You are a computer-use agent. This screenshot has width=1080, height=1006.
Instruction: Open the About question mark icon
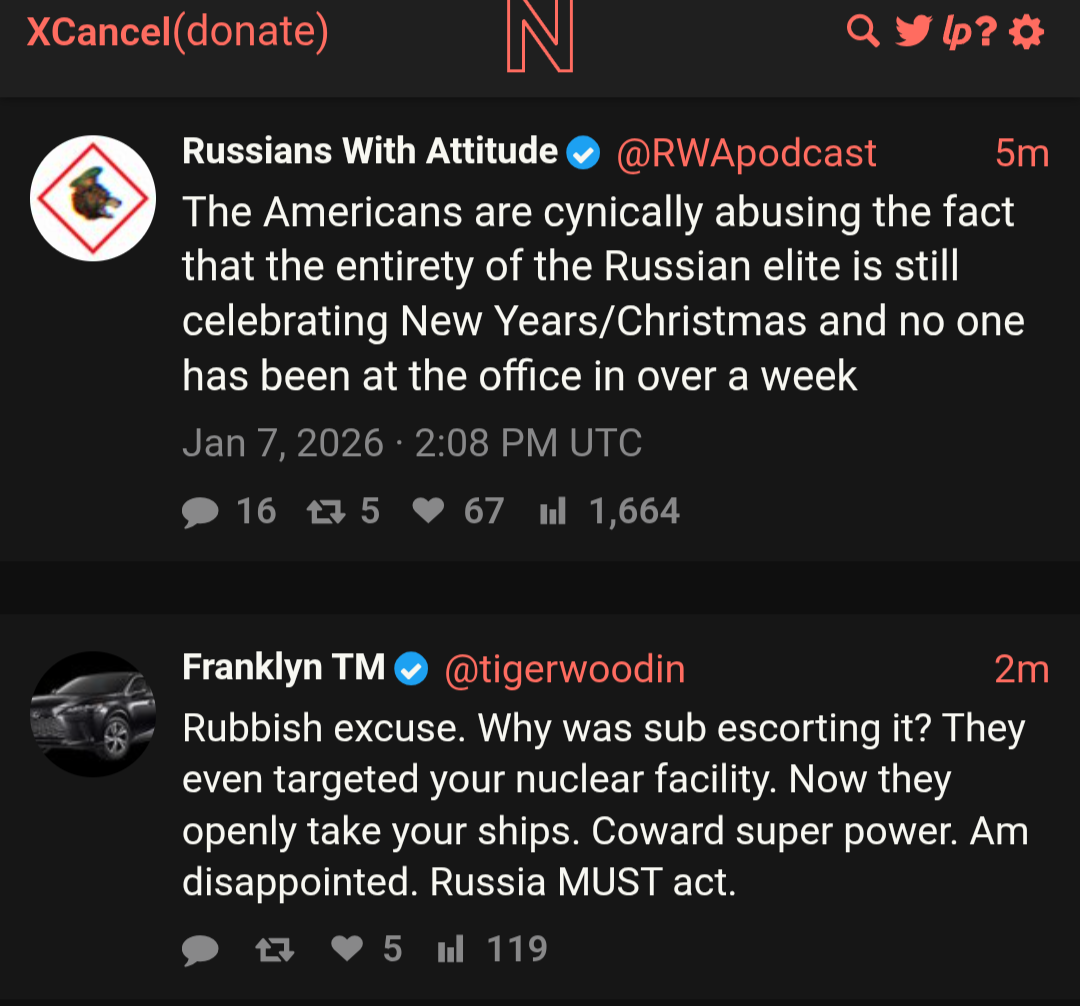(x=987, y=33)
